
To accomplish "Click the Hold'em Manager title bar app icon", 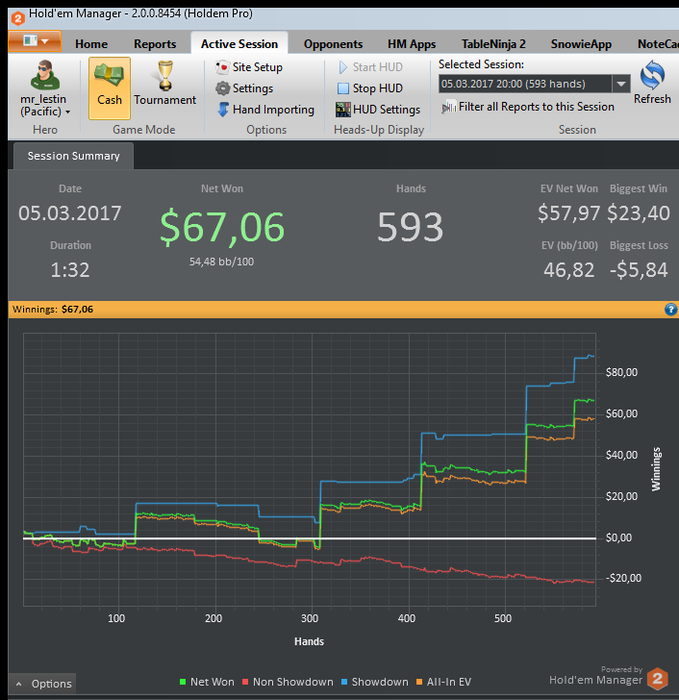I will coord(18,18).
